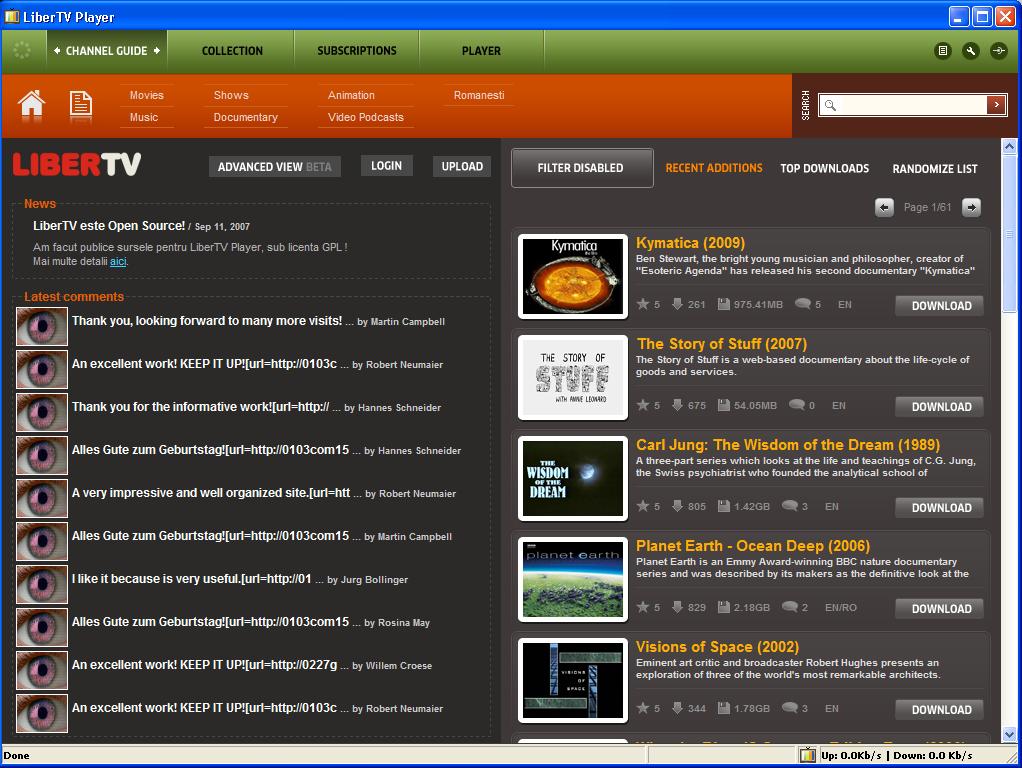Submit search with the red arrow button

(996, 104)
